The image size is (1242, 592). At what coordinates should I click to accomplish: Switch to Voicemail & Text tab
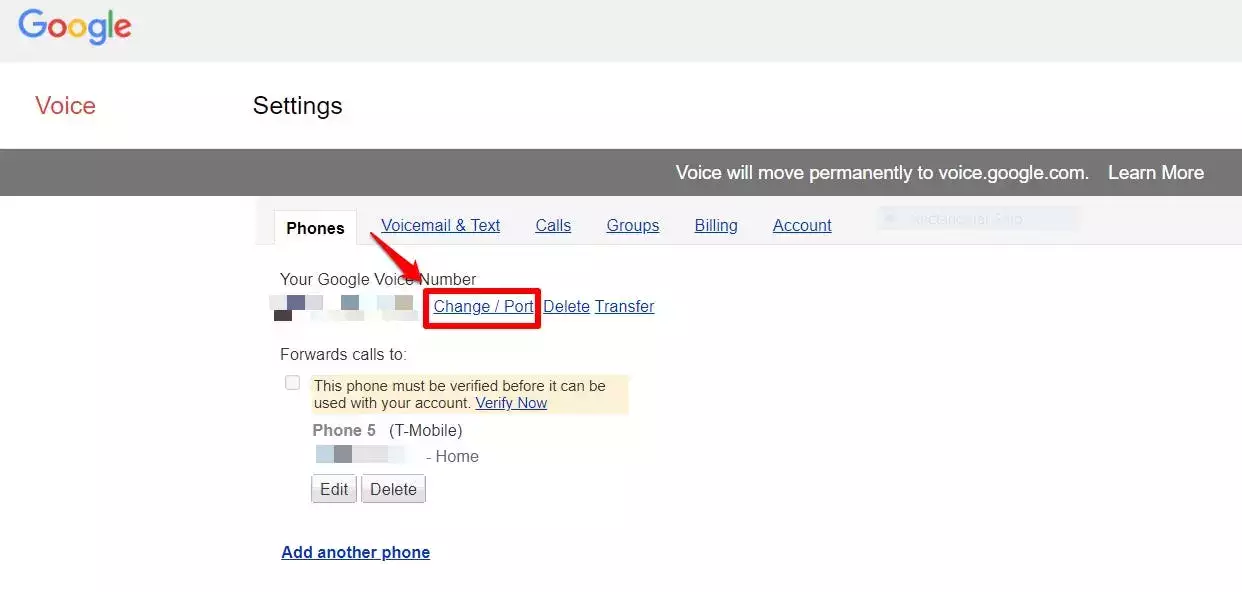[441, 226]
